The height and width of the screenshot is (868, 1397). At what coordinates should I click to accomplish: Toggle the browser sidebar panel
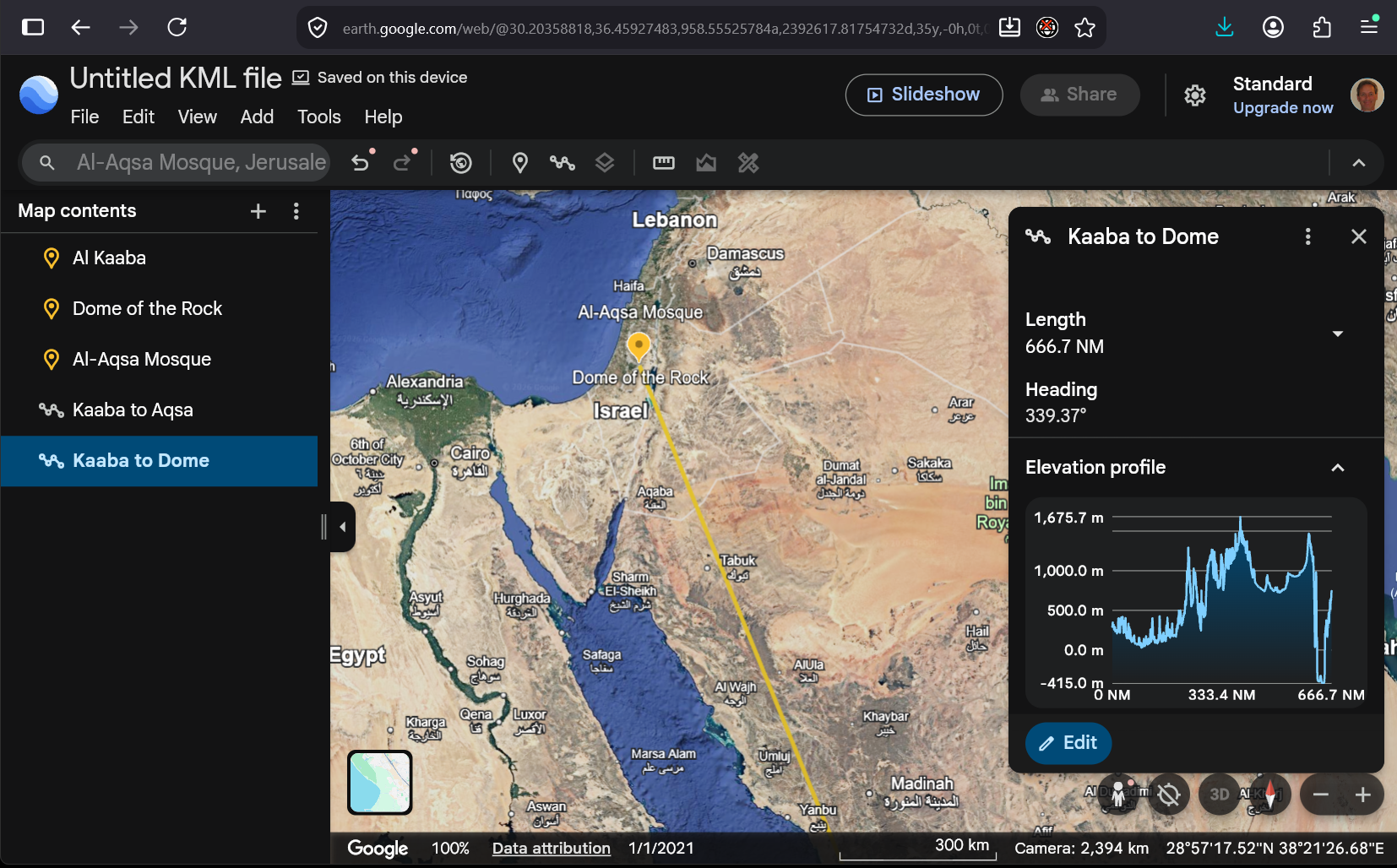(x=33, y=27)
